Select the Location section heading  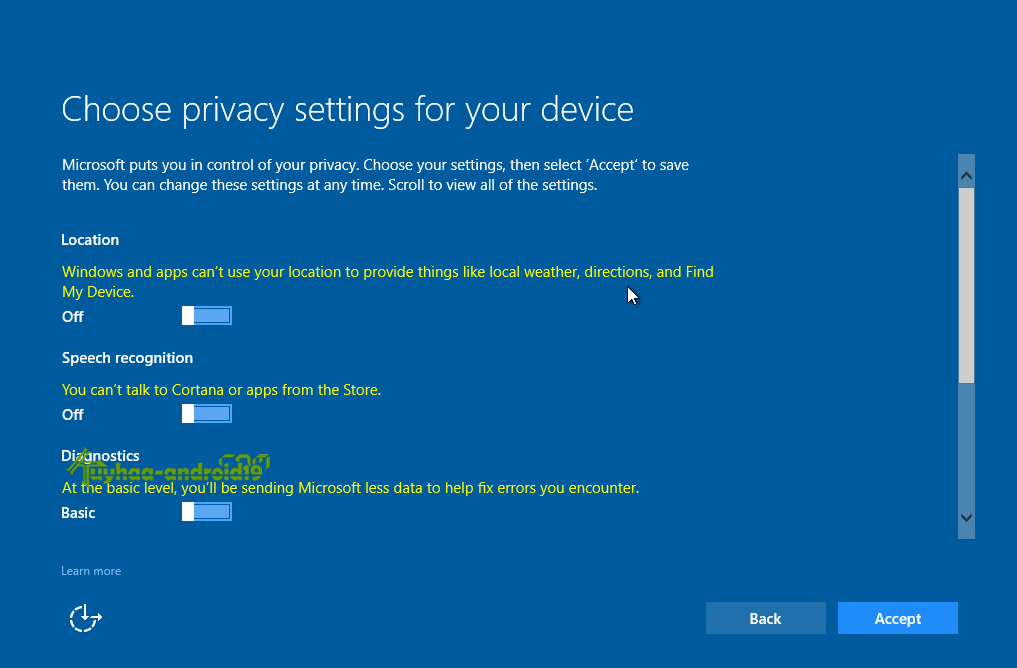pyautogui.click(x=90, y=239)
